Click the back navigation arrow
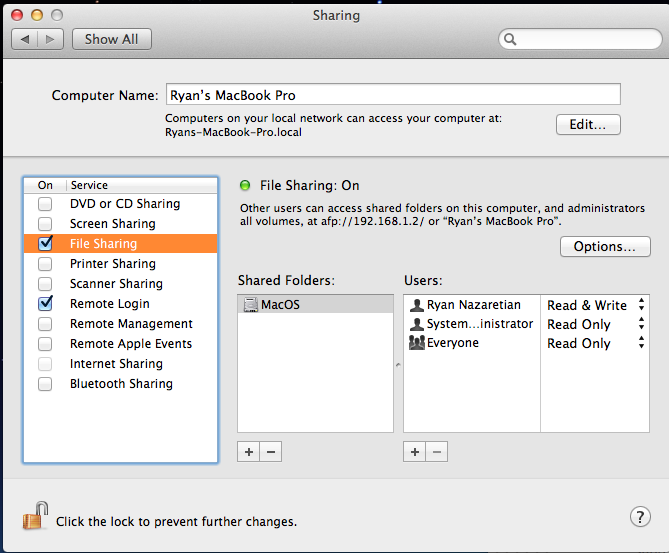Screen dimensions: 669x553 pos(25,39)
